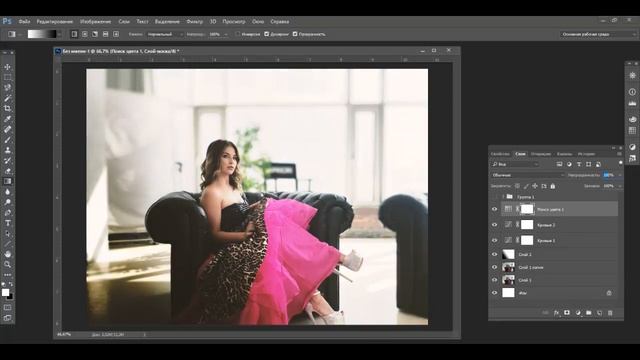This screenshot has width=640, height=360.
Task: Switch to the Channels tab
Action: tap(564, 154)
